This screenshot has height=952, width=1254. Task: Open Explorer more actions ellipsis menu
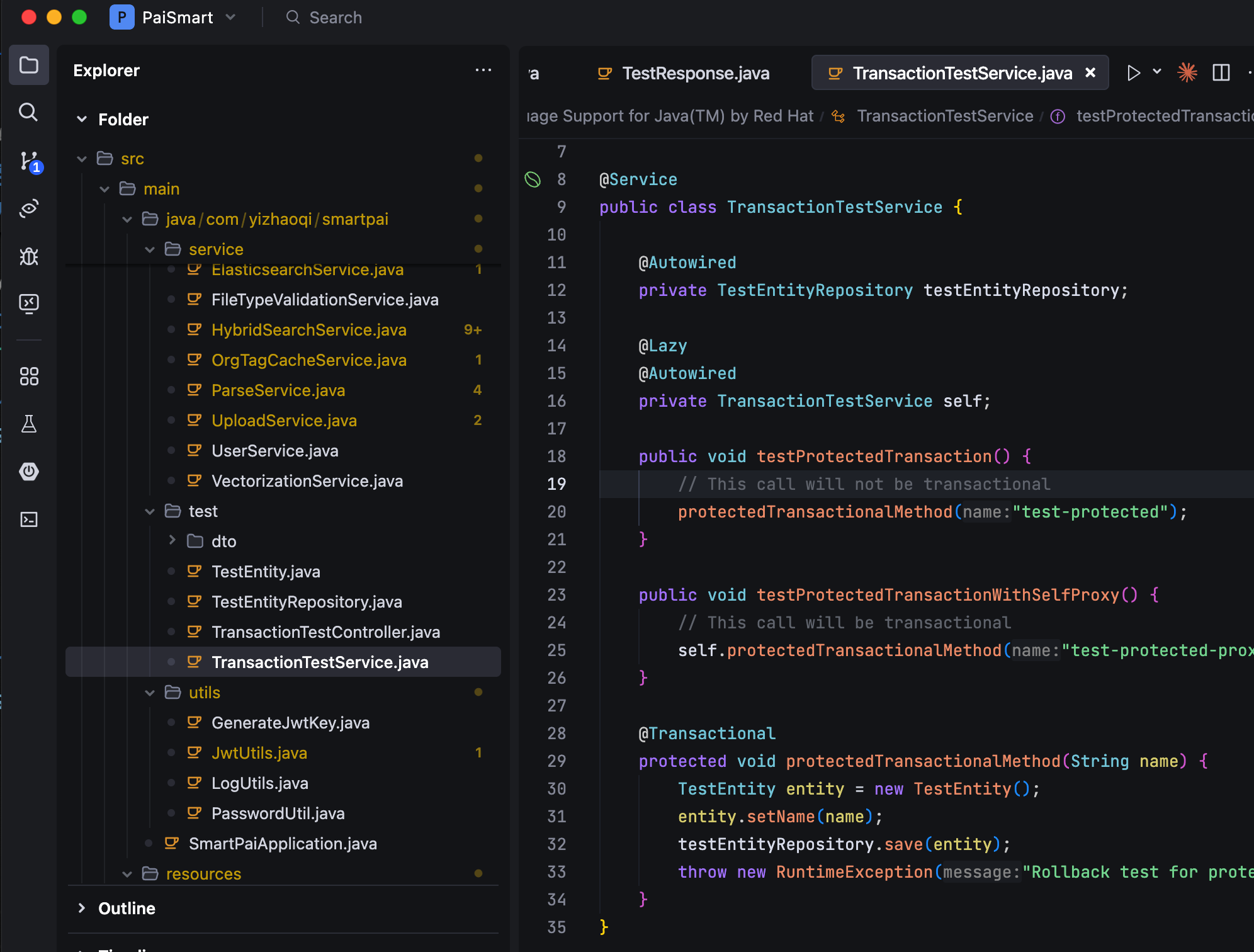pos(483,71)
